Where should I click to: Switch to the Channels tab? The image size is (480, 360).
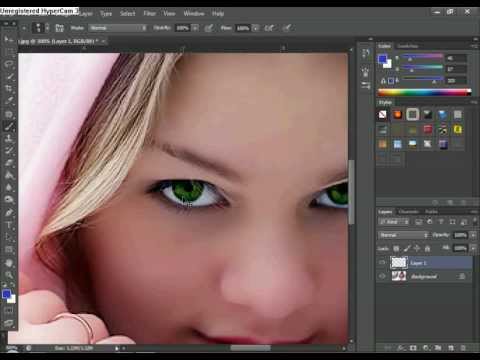point(409,212)
